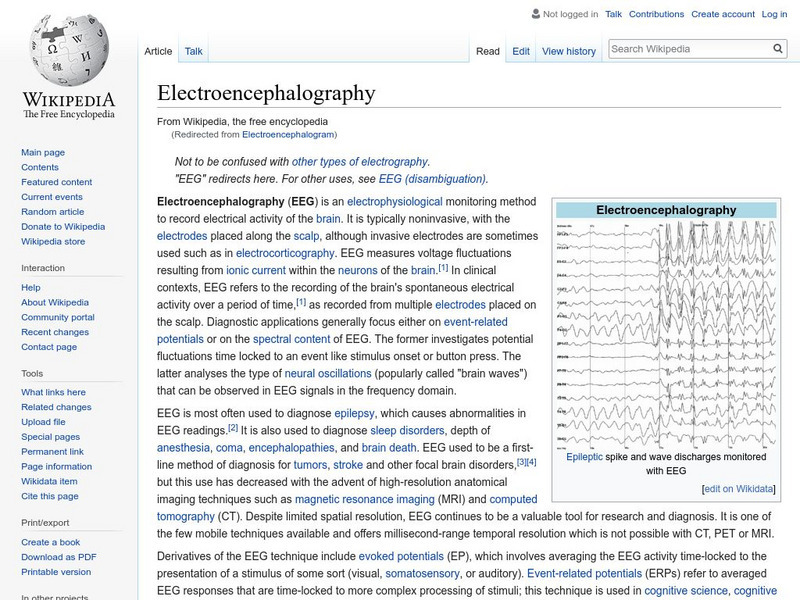This screenshot has height=600, width=800.
Task: Open the Article tab
Action: pos(158,51)
